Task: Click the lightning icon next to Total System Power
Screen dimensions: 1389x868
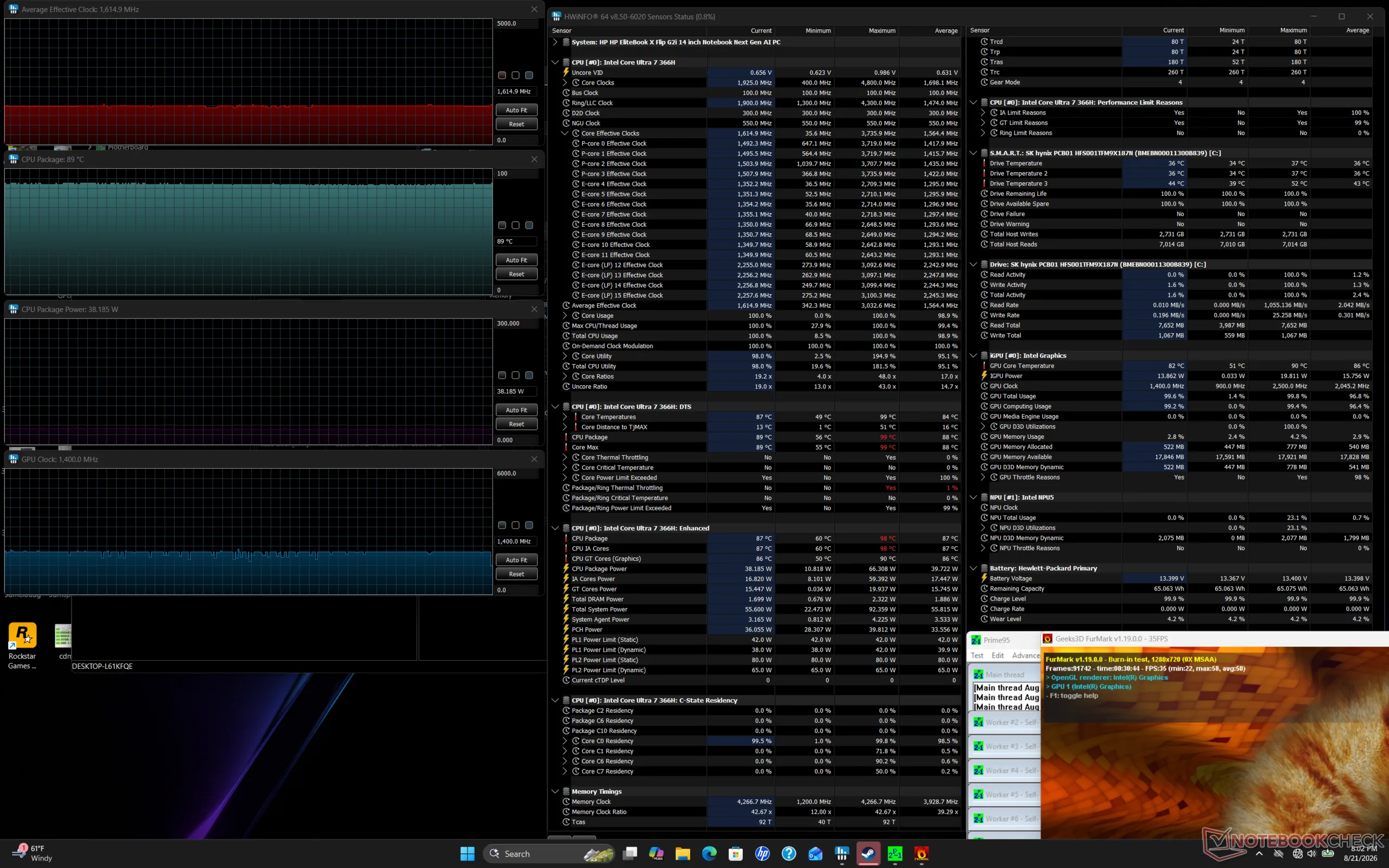Action: (x=566, y=610)
